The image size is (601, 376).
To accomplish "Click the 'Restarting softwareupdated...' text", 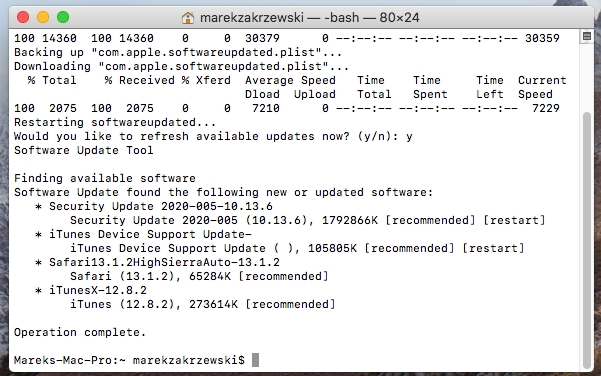I will click(x=115, y=122).
